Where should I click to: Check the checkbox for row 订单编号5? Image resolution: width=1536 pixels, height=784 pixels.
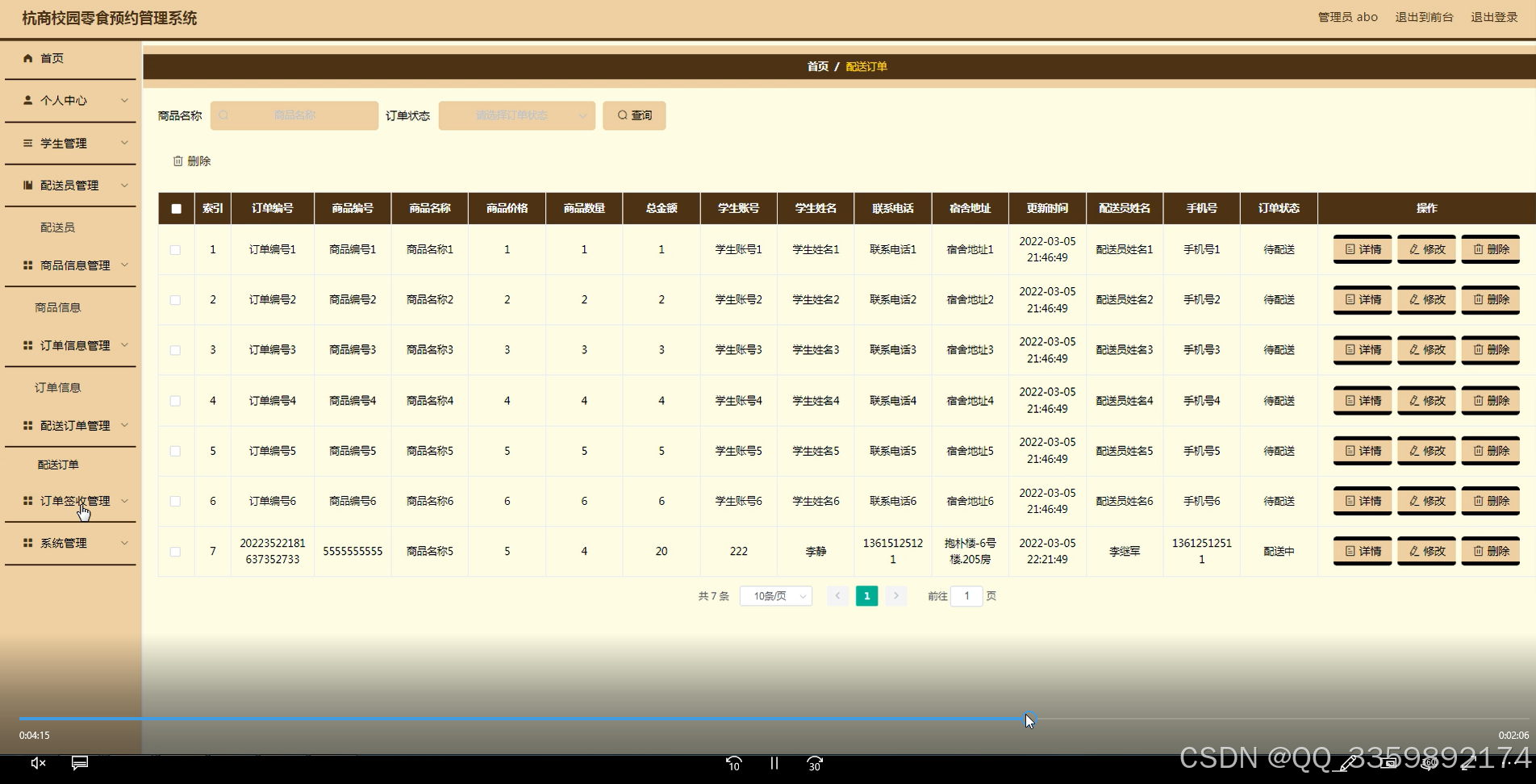175,451
